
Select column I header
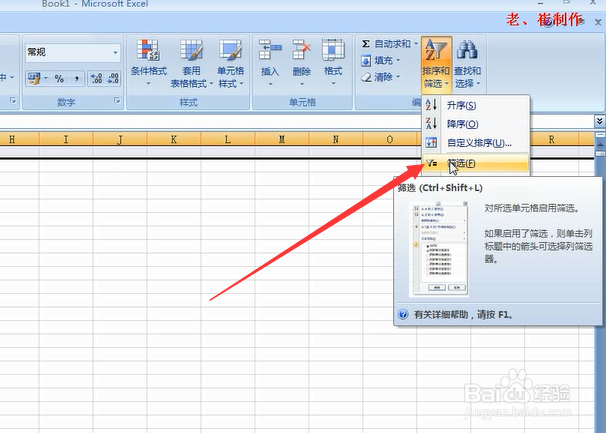66,139
